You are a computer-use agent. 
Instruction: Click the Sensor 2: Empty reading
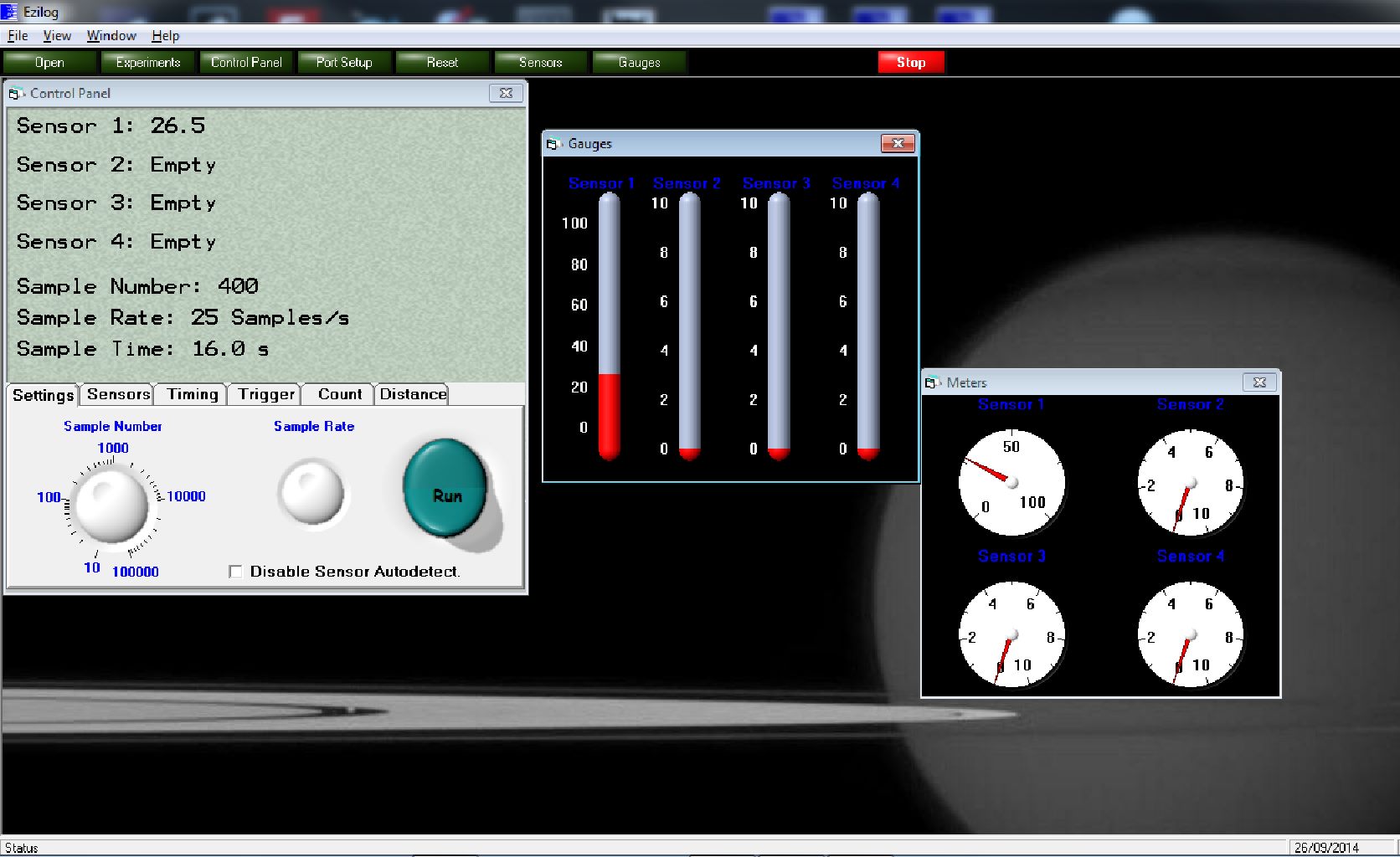(116, 165)
